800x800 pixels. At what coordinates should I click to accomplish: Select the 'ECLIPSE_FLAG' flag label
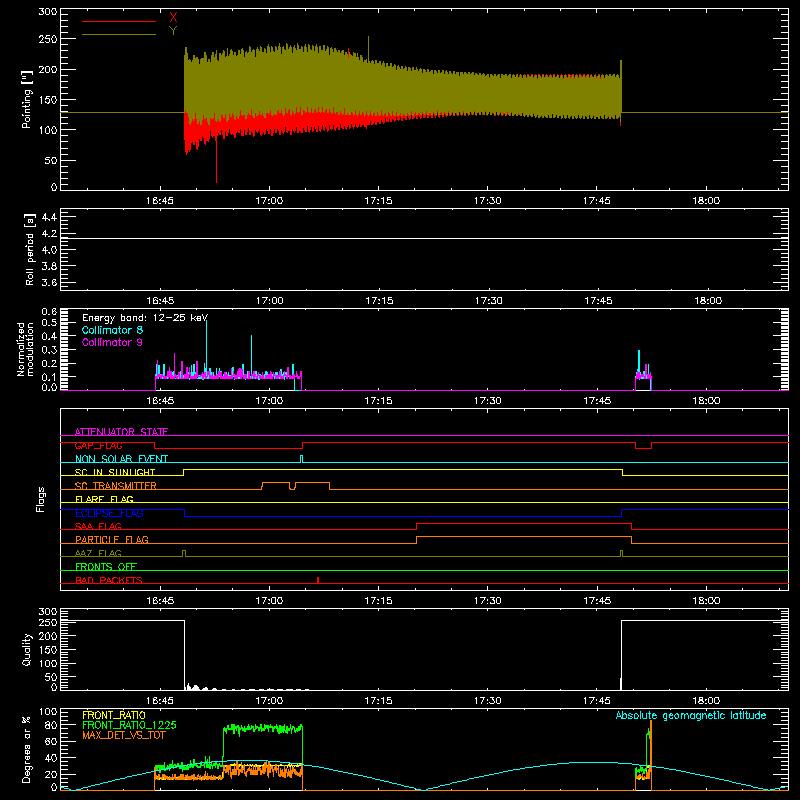pos(109,513)
